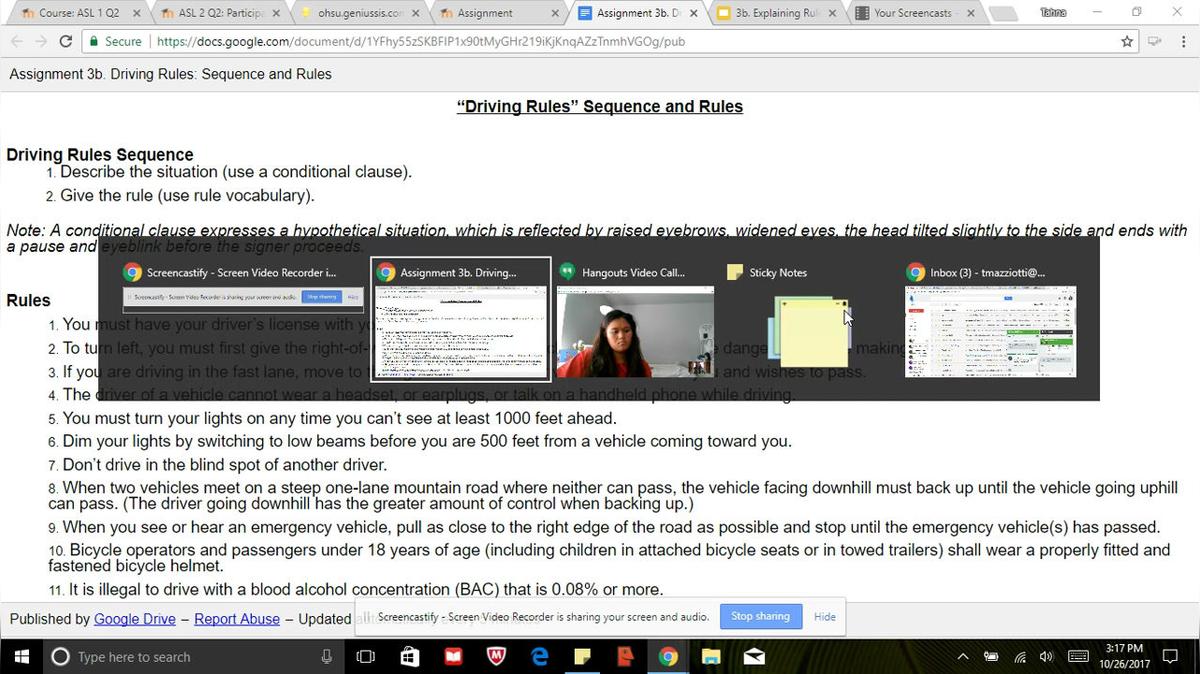
Task: Show hidden system tray icons
Action: (963, 656)
